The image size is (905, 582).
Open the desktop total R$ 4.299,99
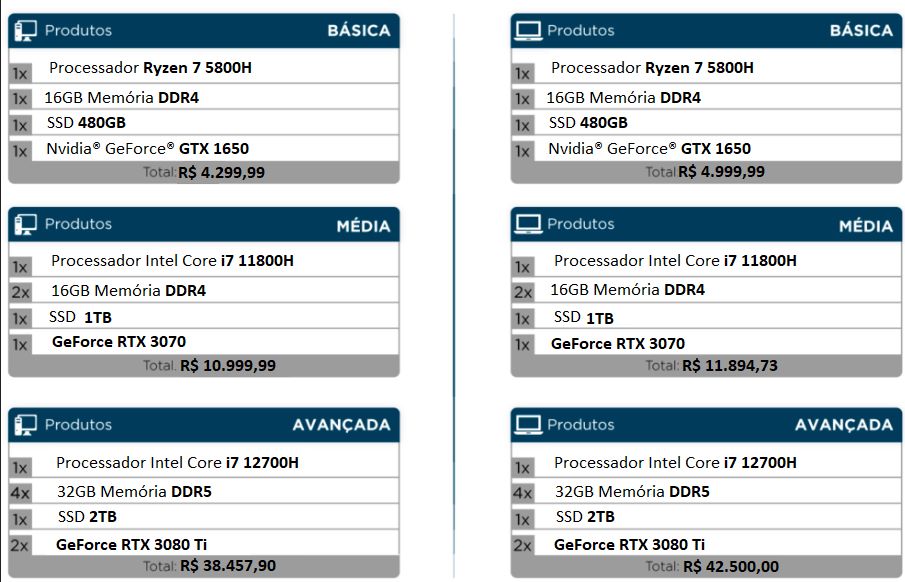click(x=221, y=173)
